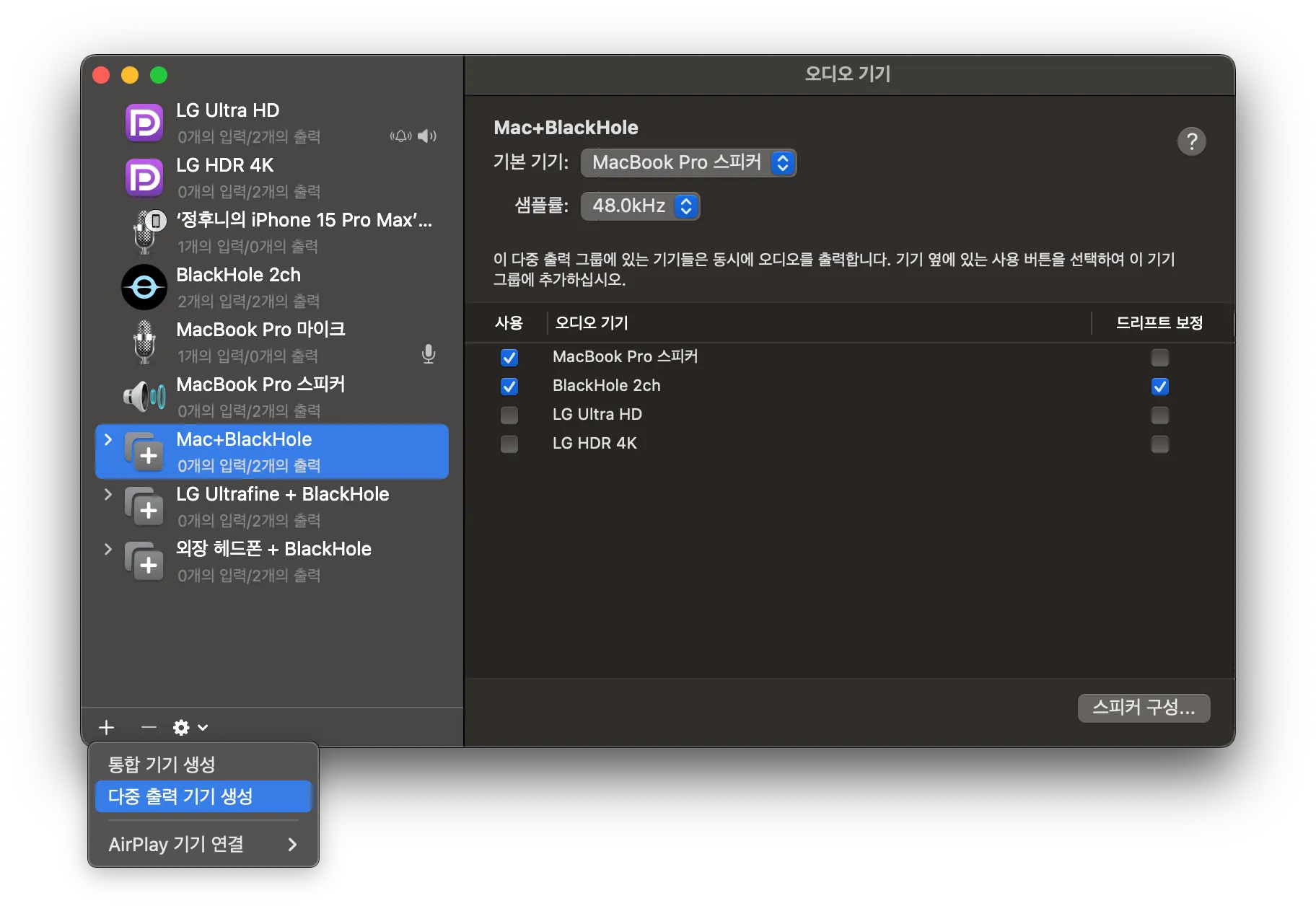Click MacBook Pro 스피커 name in the device table
Viewport: 1316px width, 906px height.
625,357
